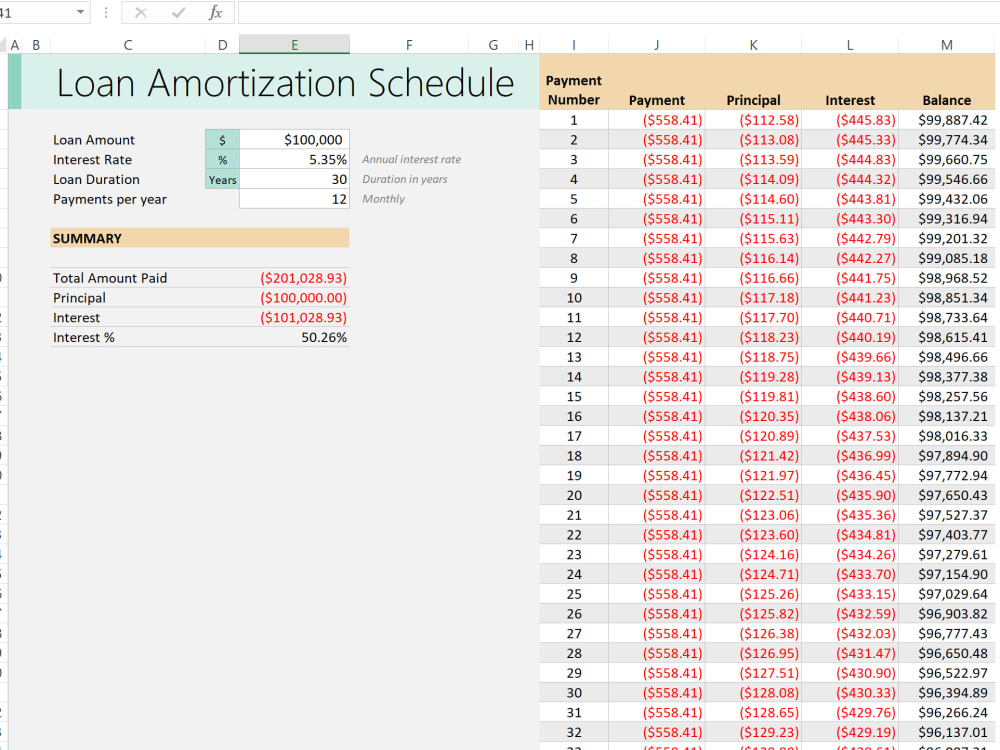Click the Loan Duration value 30
Viewport: 1000px width, 750px height.
click(x=294, y=179)
